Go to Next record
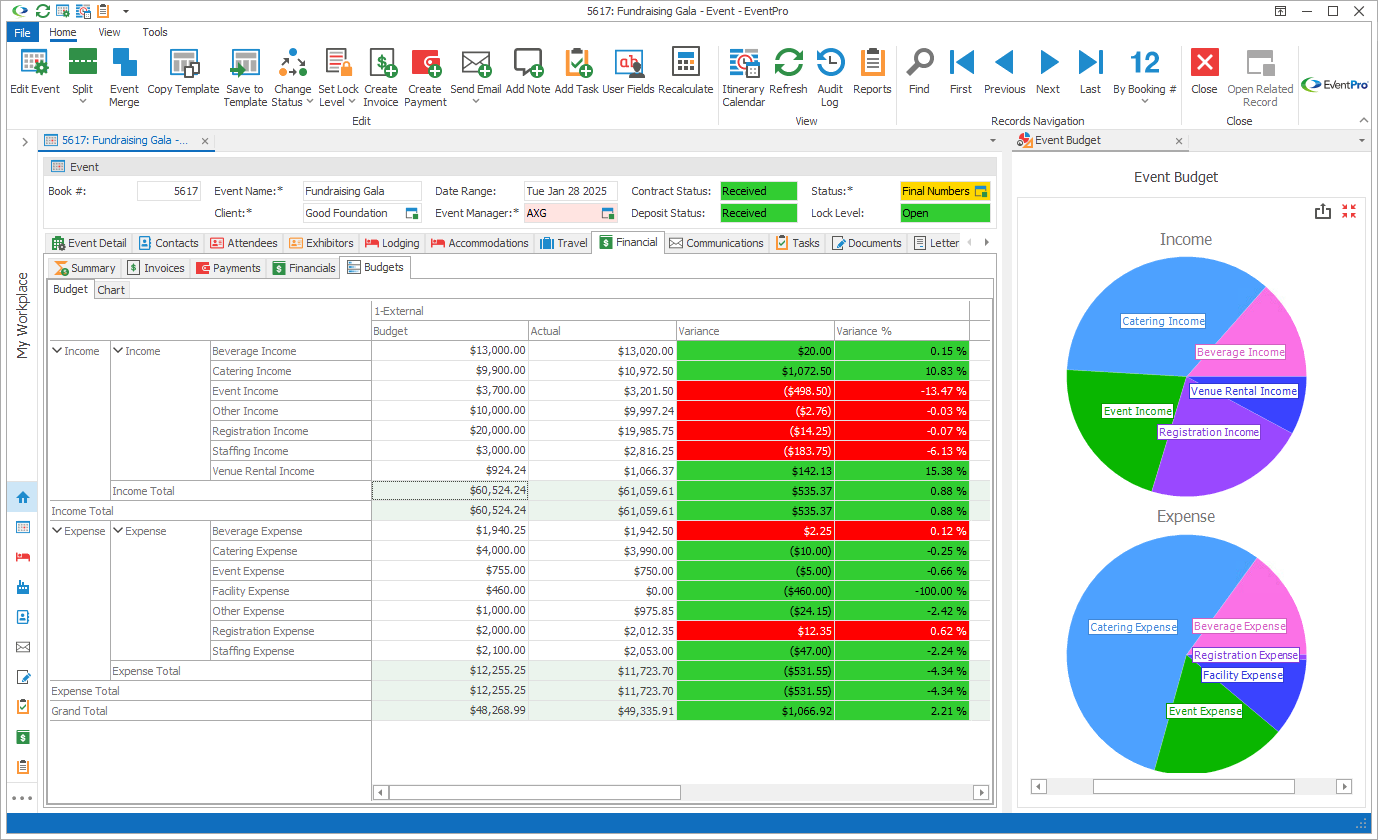This screenshot has width=1378, height=840. pos(1048,63)
